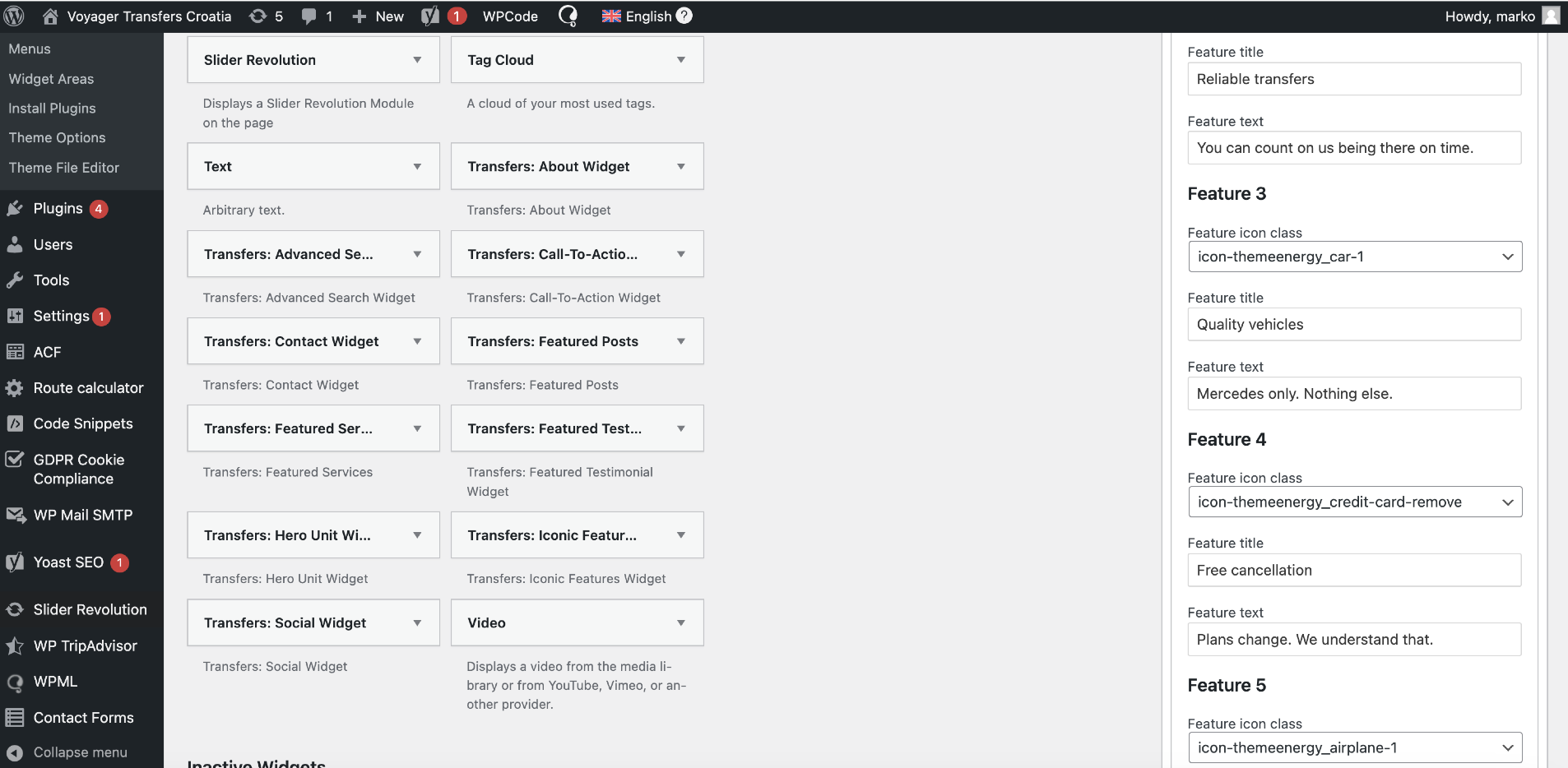
Task: Edit Free cancellation title field
Action: [x=1354, y=570]
